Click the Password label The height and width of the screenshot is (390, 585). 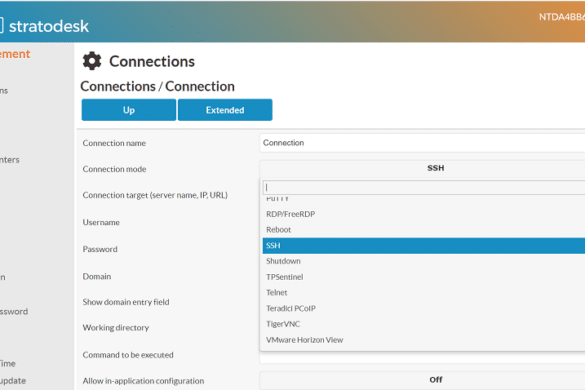(x=100, y=249)
